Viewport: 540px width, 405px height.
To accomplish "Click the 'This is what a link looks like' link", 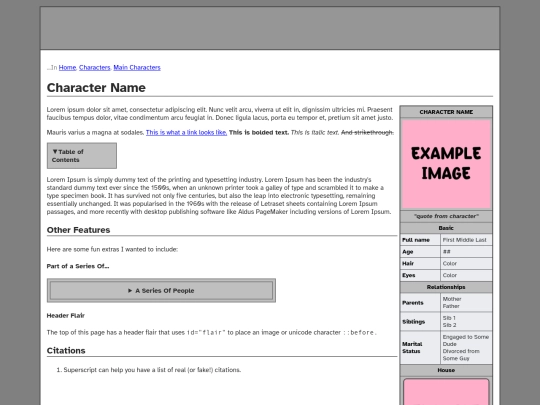I will 186,133.
